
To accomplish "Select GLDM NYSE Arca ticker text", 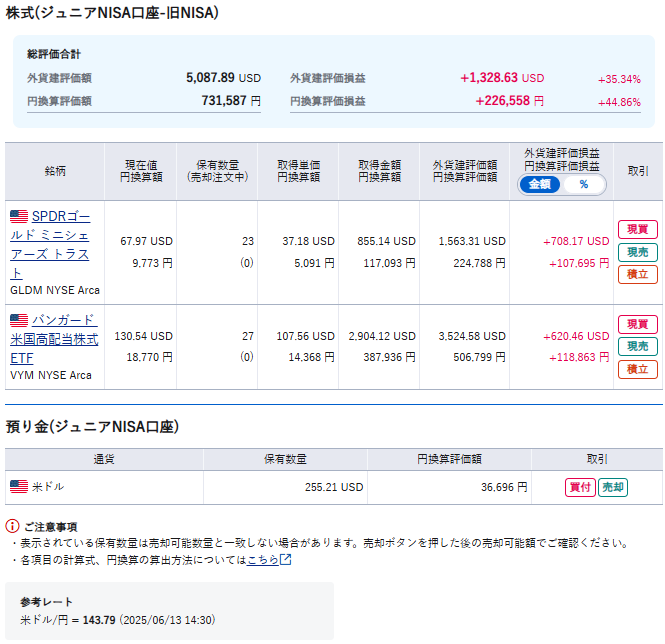I will pos(55,290).
